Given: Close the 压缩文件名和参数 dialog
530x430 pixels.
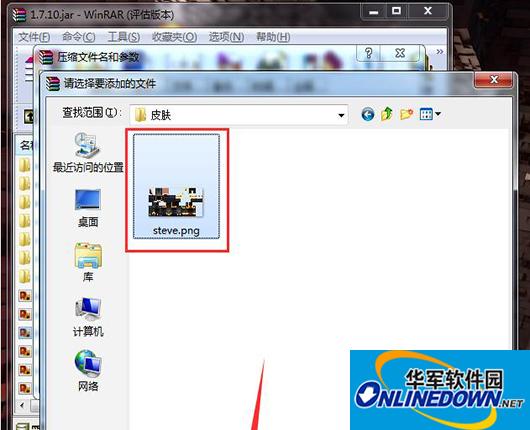Looking at the screenshot, I should click(x=400, y=53).
